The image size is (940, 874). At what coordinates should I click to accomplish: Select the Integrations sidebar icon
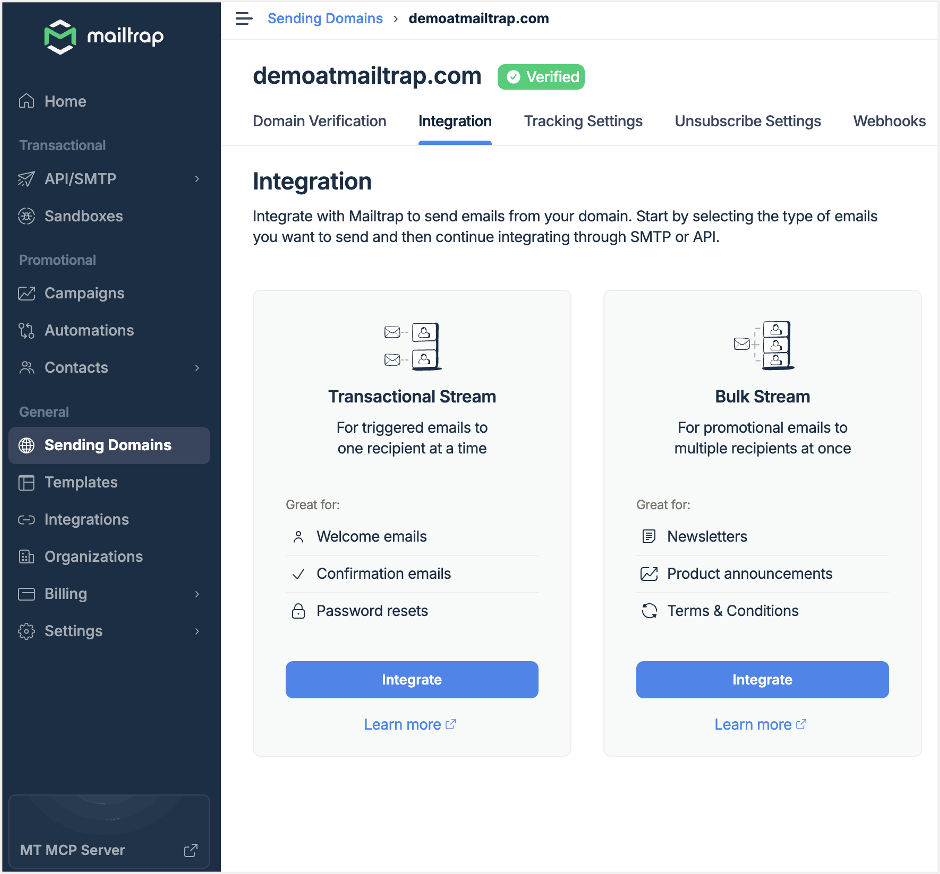click(27, 519)
